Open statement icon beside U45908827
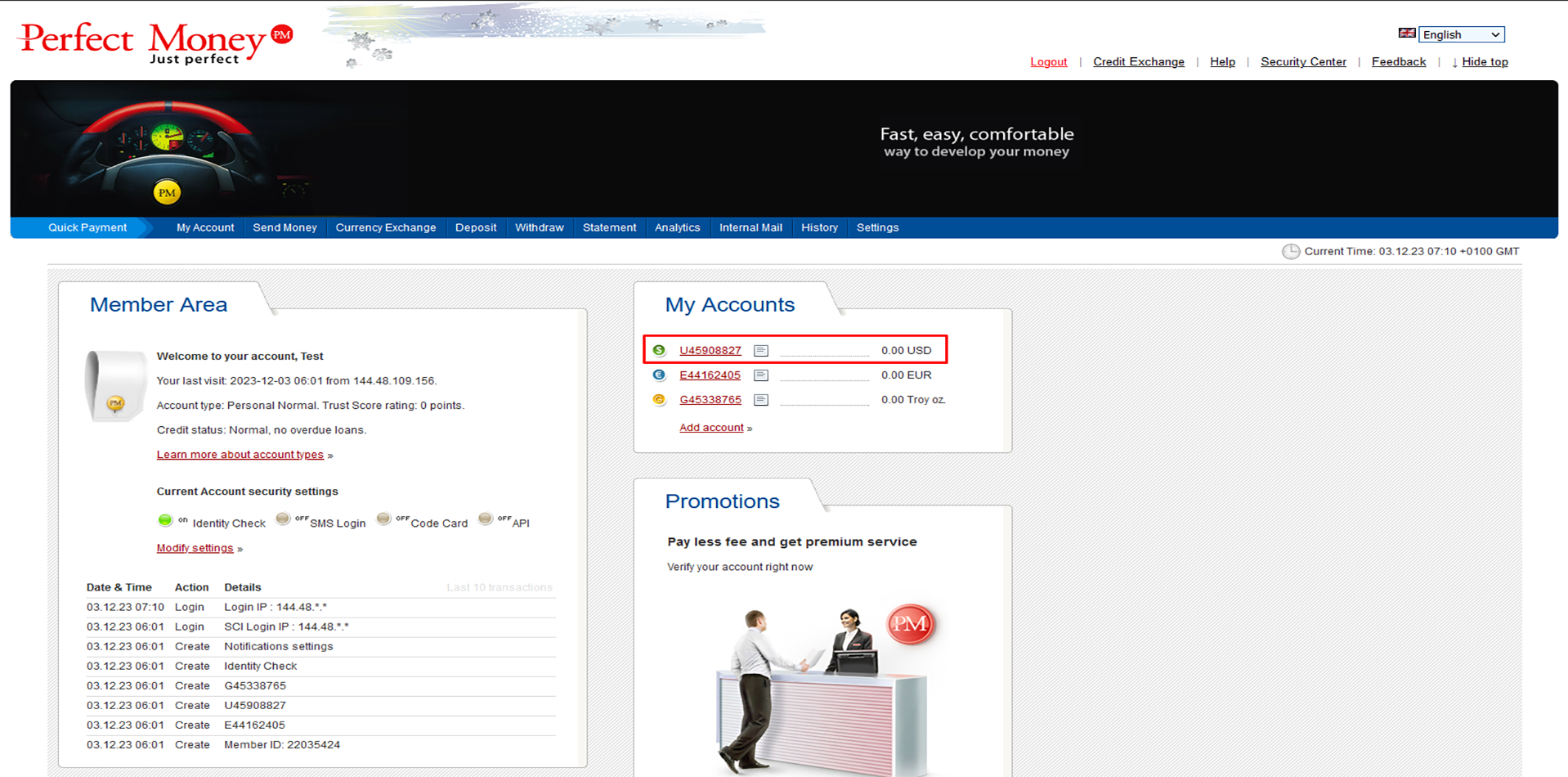The width and height of the screenshot is (1568, 777). (x=761, y=350)
